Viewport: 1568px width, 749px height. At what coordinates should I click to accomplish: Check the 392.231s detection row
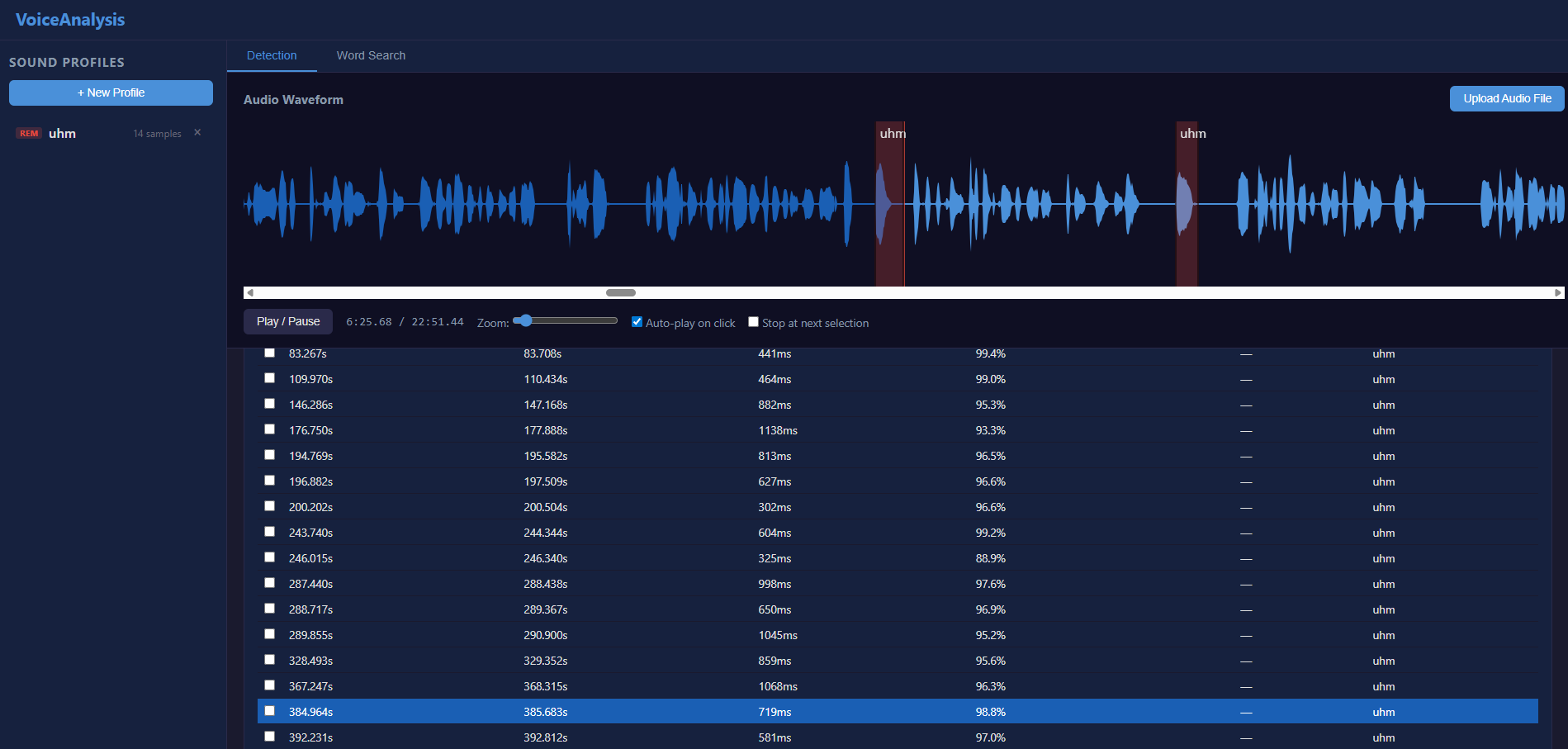coord(269,737)
